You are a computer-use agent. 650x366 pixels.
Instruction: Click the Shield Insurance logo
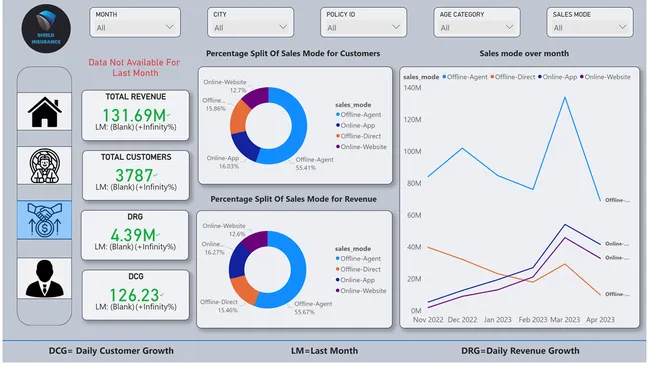pyautogui.click(x=46, y=29)
